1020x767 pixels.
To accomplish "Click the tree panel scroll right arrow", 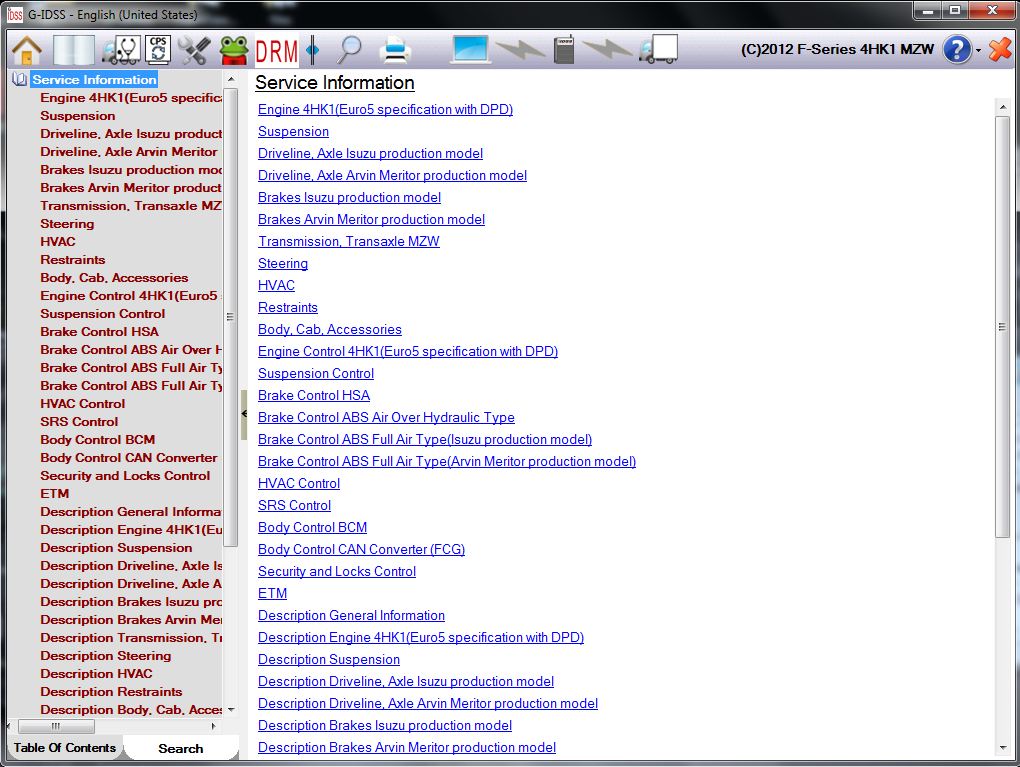I will [x=213, y=726].
